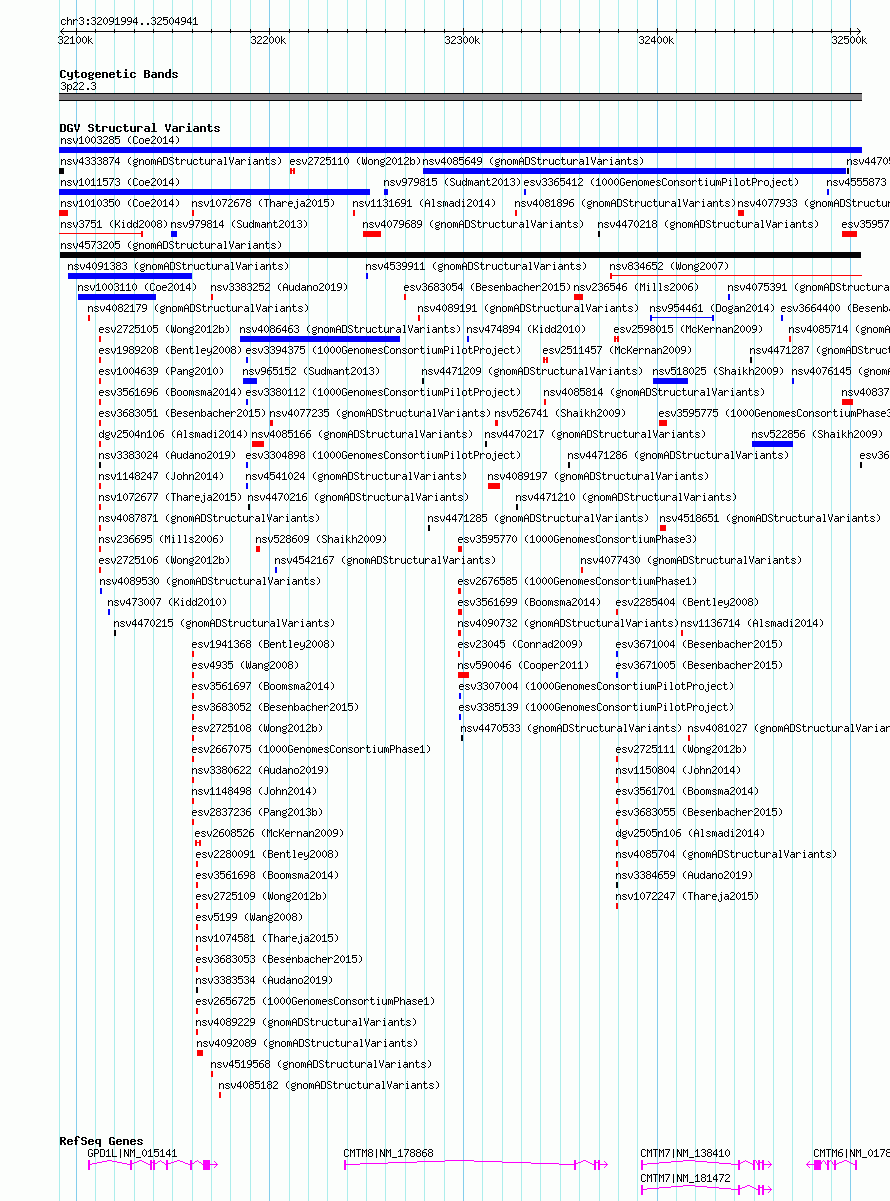Click nsv473007 (Kidd2010) label
The height and width of the screenshot is (1201, 890).
click(x=167, y=602)
